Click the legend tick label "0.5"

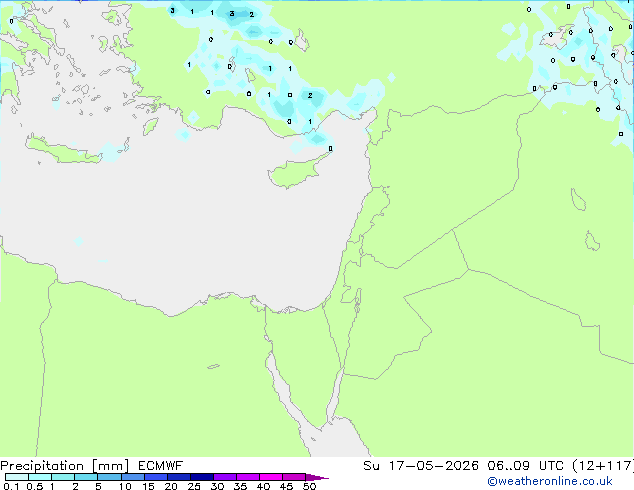click(x=34, y=486)
